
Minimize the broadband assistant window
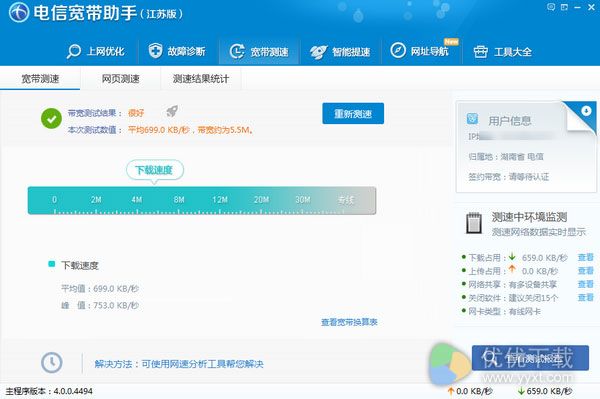[578, 7]
